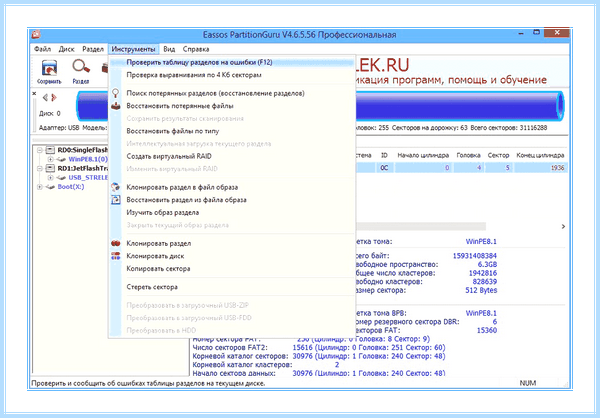Choose Клонировать диск menu entry
Screen dimensions: 600x418
coord(232,256)
